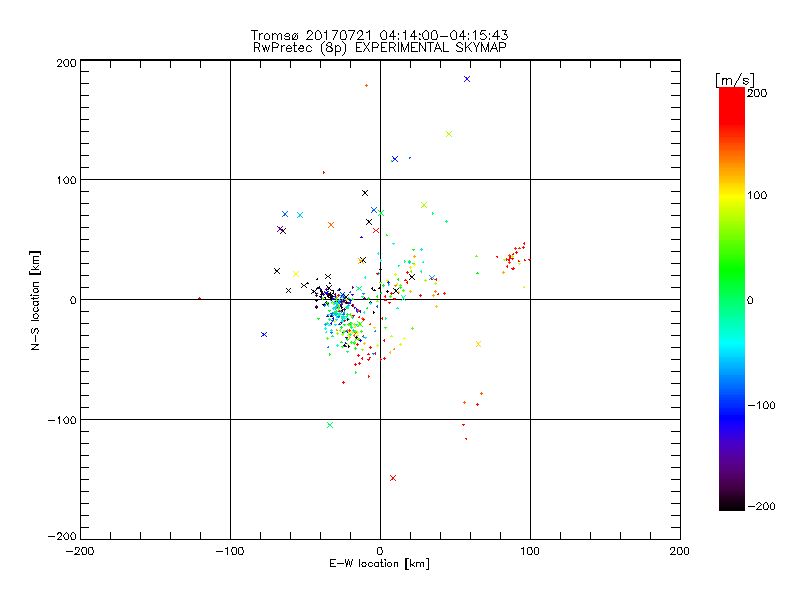800x600 pixels.
Task: Select the isolated red dot at far left on zero line
Action: [x=199, y=298]
